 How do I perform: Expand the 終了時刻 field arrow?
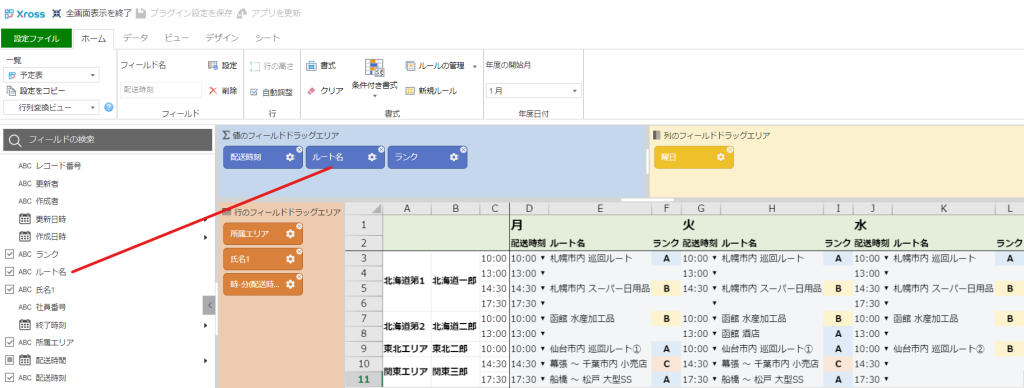click(206, 325)
